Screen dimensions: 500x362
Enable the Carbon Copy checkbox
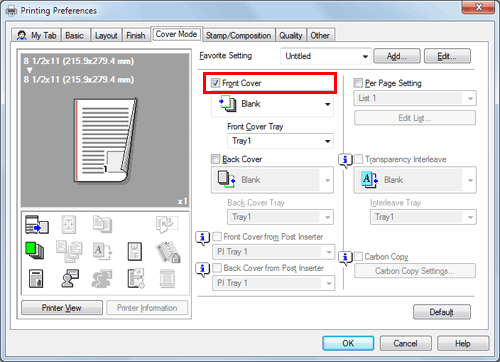[358, 256]
